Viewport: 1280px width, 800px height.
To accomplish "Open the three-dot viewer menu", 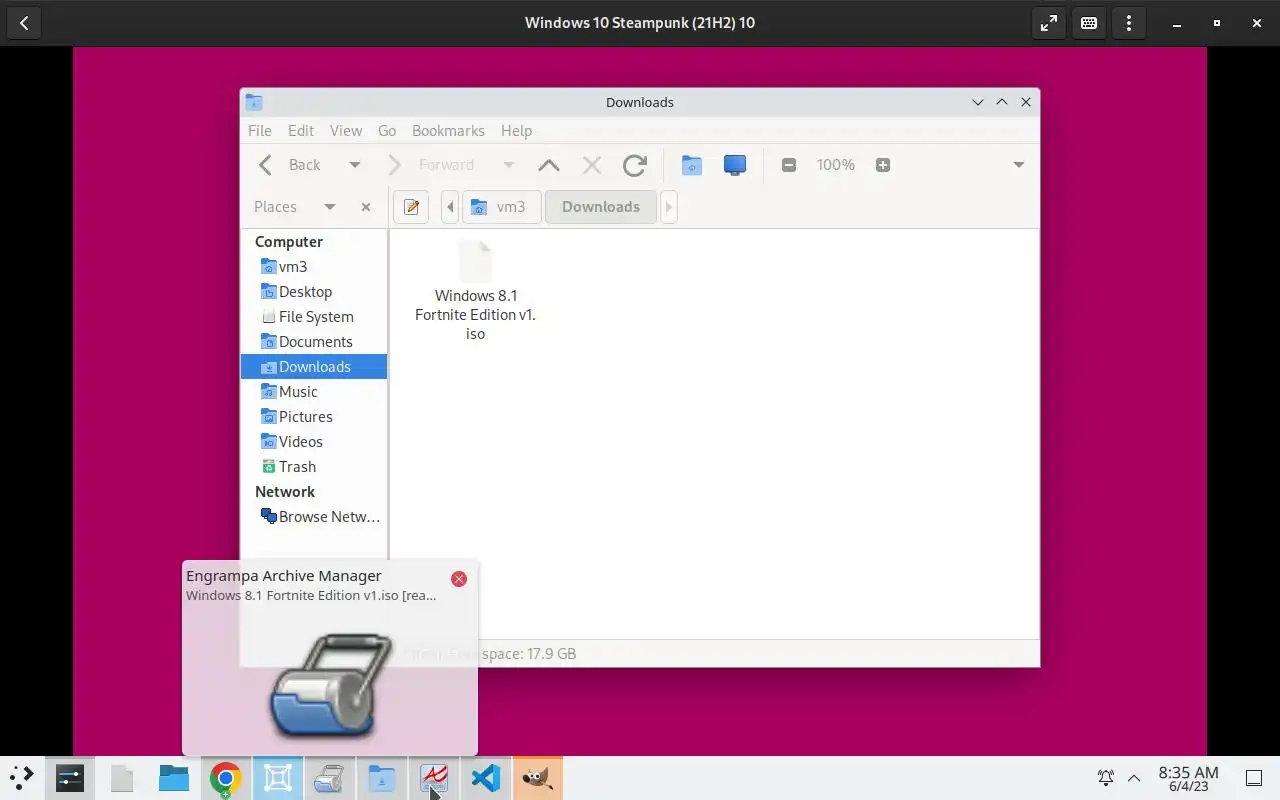I will click(1129, 23).
